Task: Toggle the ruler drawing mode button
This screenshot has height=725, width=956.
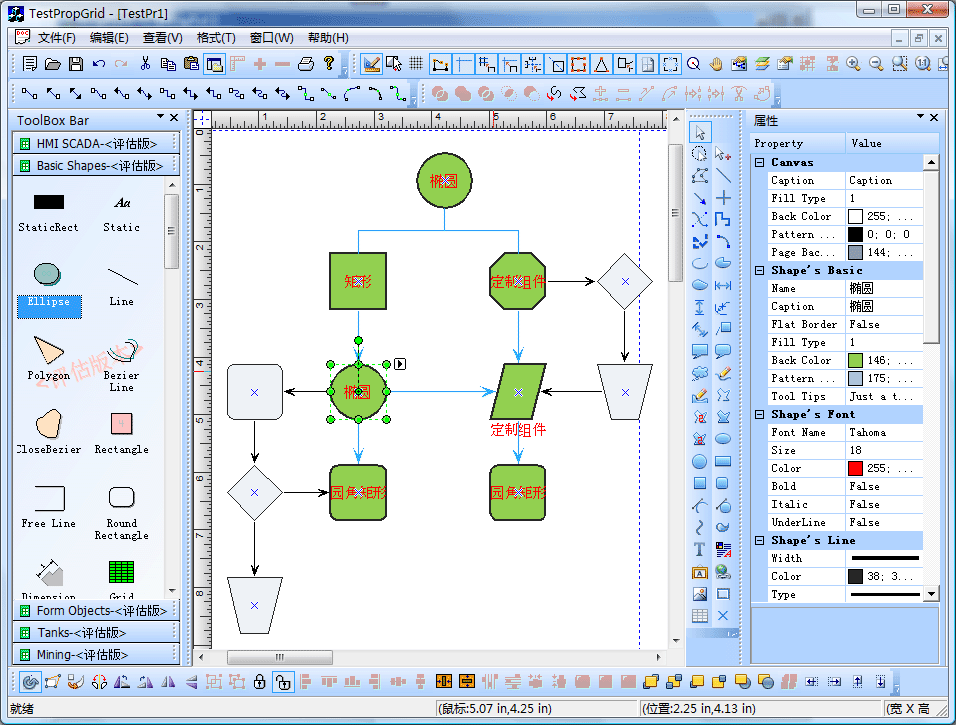Action: click(x=371, y=64)
